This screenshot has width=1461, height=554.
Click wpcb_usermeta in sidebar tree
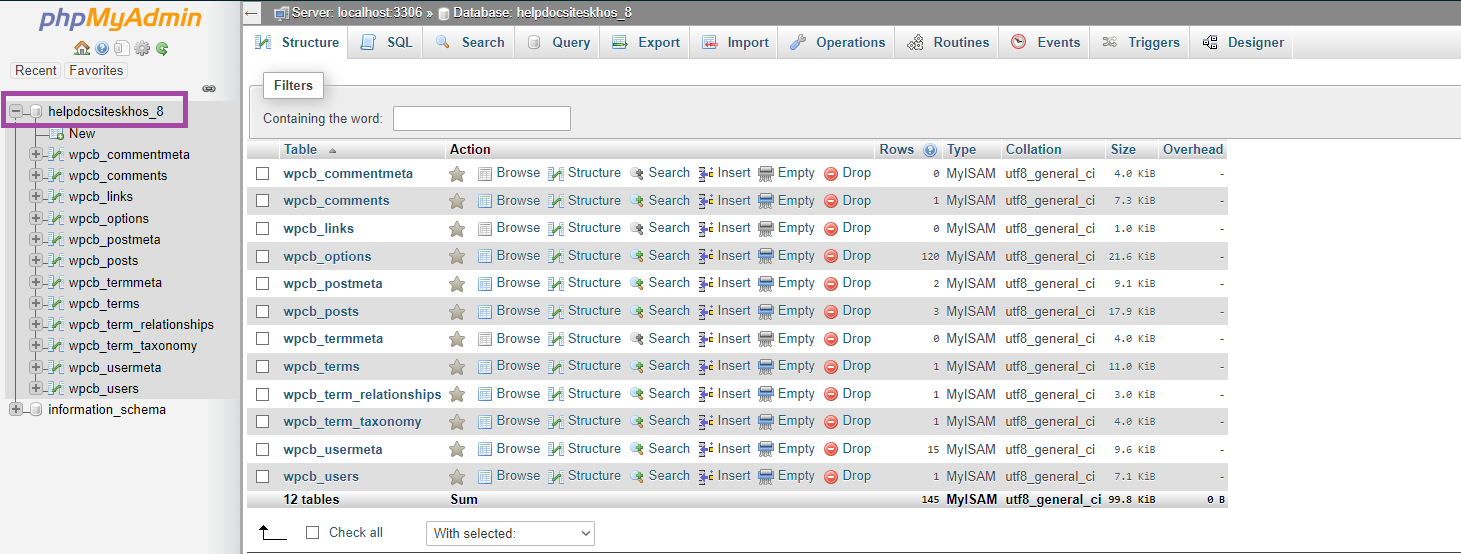coord(115,368)
